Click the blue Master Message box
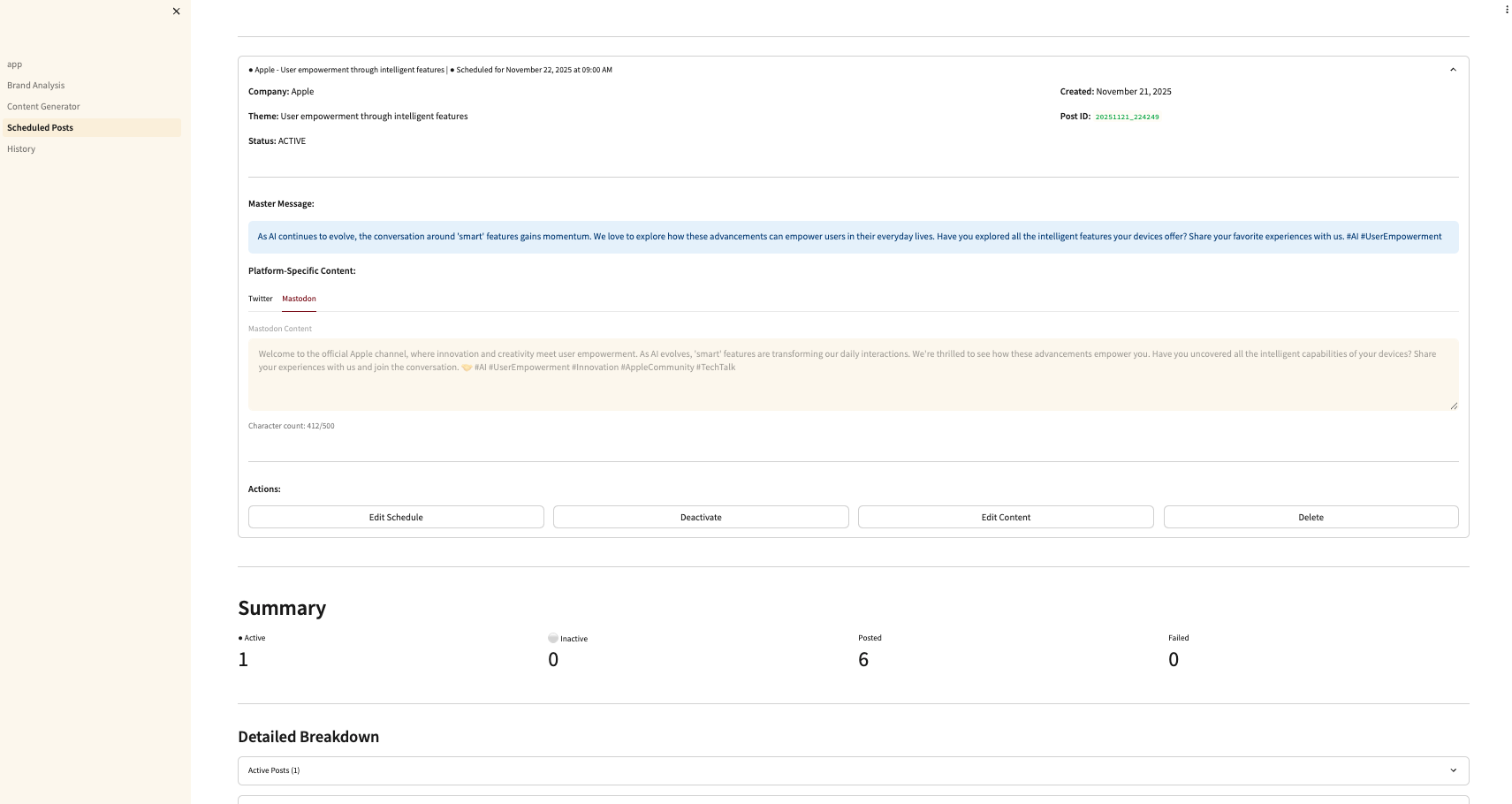The width and height of the screenshot is (1512, 804). click(852, 237)
